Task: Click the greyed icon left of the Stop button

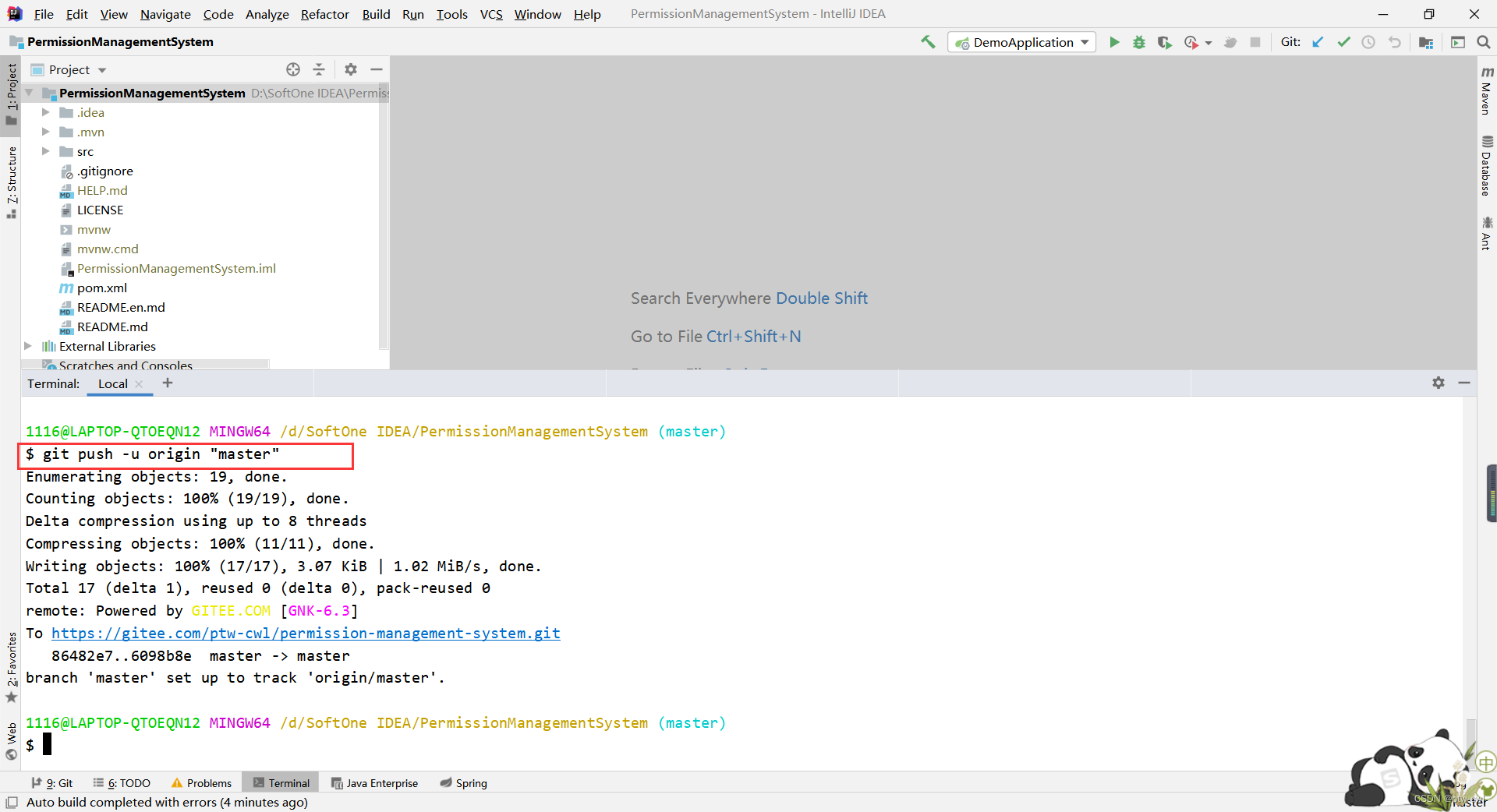Action: (1230, 42)
